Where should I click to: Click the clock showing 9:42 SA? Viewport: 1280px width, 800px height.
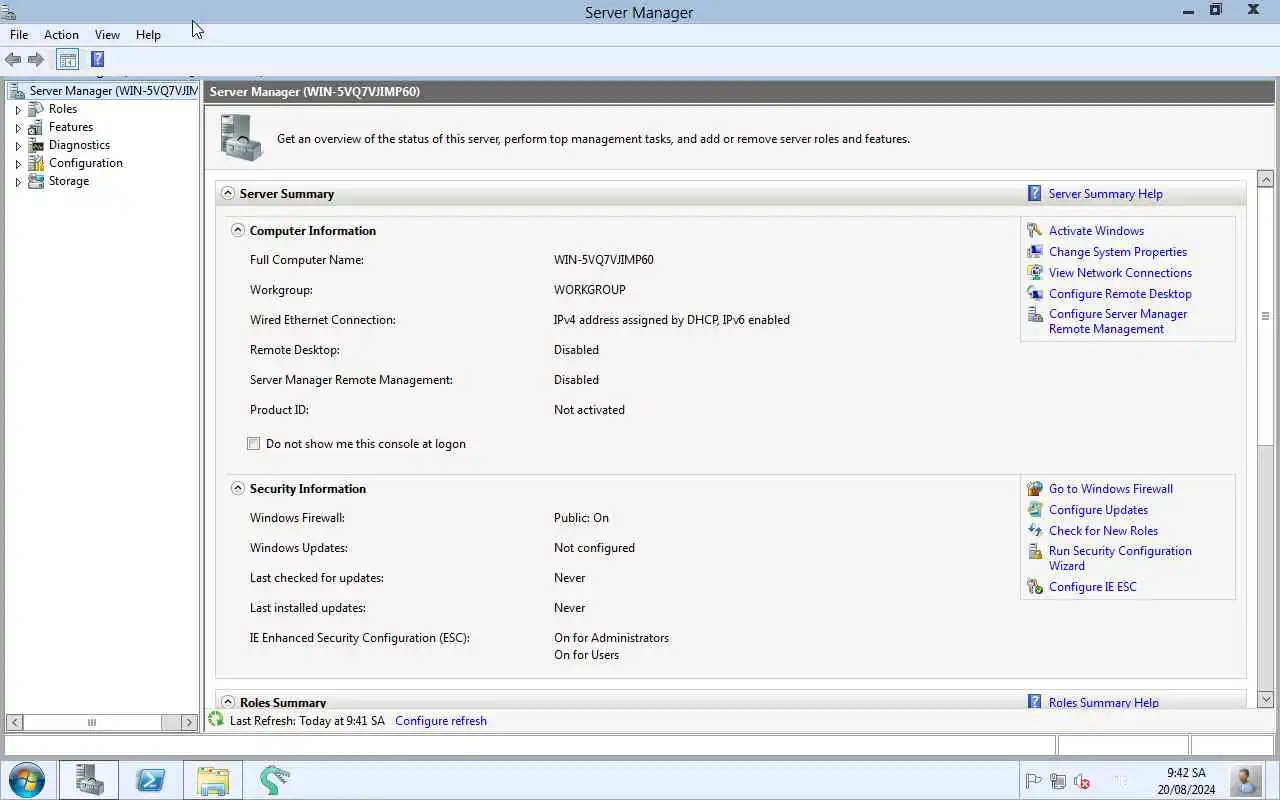click(1186, 773)
